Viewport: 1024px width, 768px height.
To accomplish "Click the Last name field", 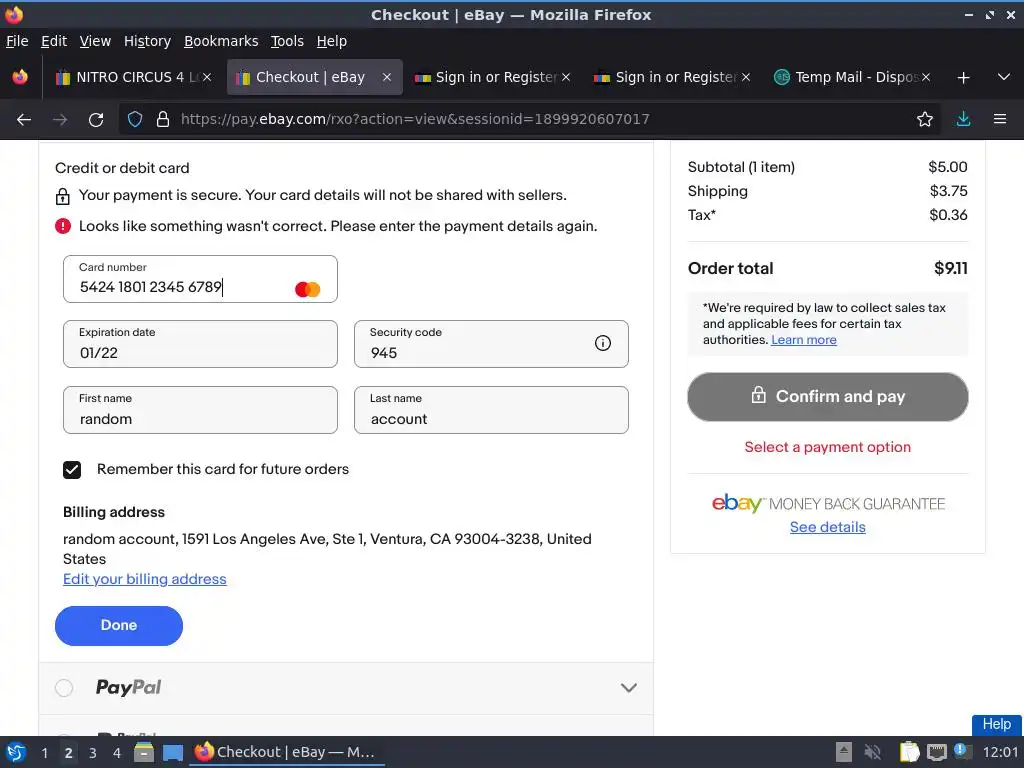I will (491, 410).
